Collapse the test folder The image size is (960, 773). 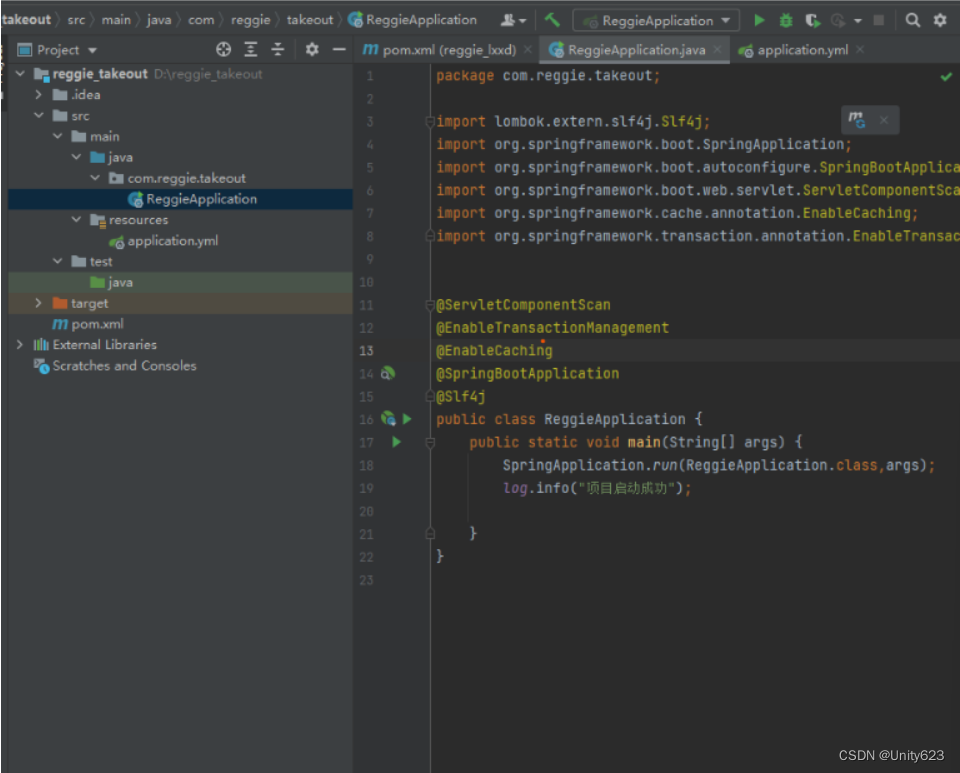click(58, 261)
